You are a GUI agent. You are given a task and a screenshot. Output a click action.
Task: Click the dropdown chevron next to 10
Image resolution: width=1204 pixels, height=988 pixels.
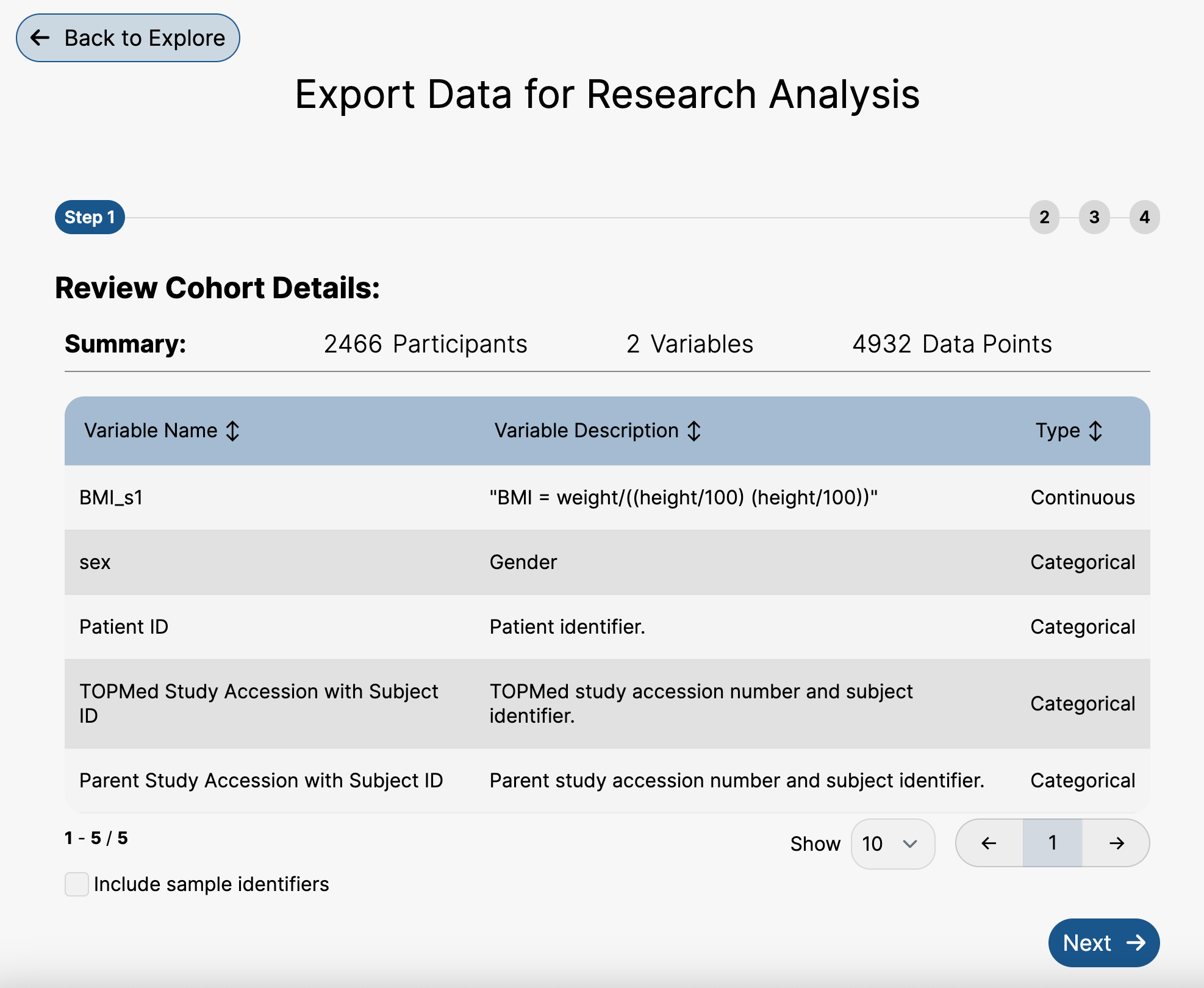click(910, 843)
